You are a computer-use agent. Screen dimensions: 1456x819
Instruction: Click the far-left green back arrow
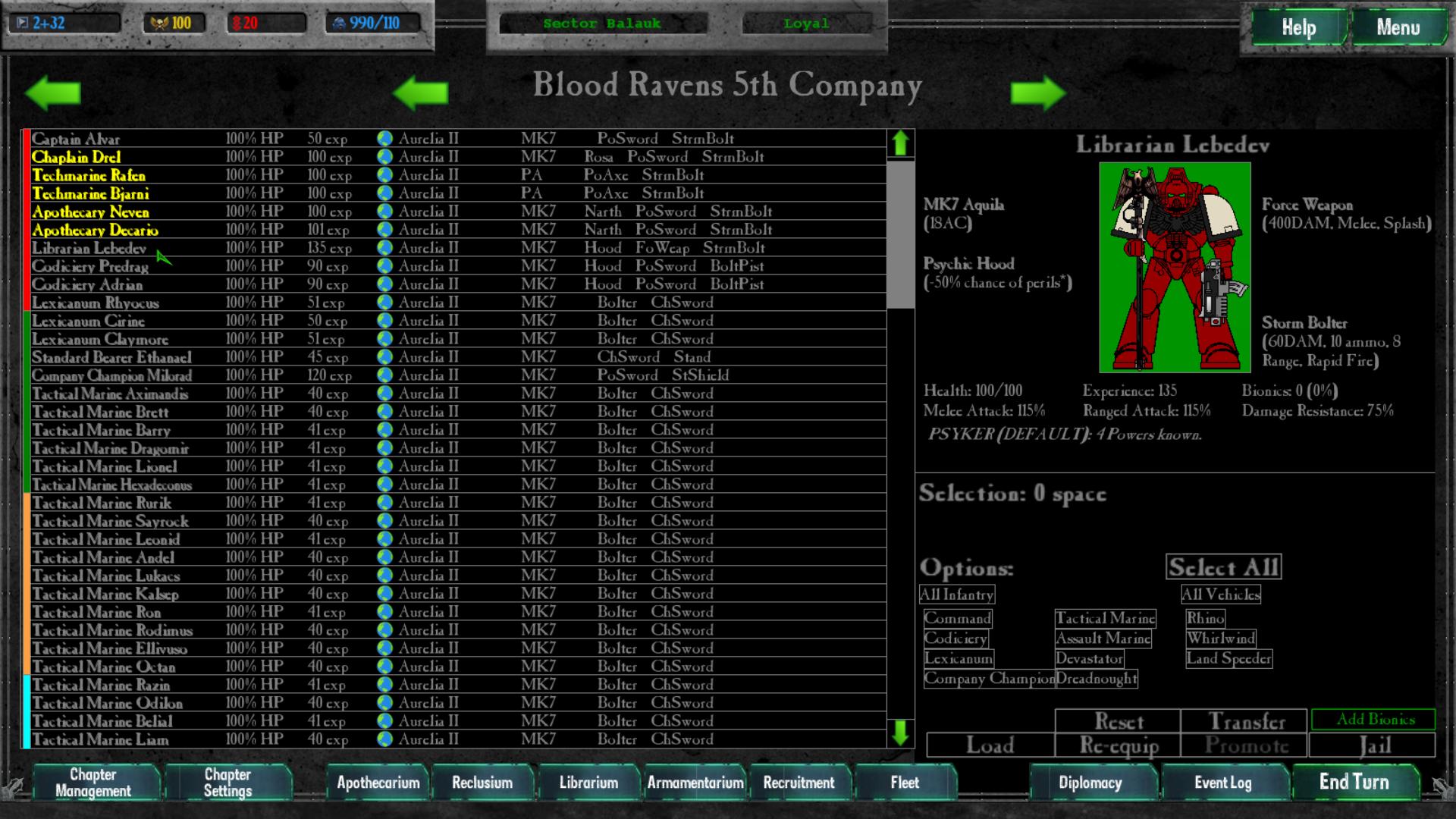(x=52, y=93)
